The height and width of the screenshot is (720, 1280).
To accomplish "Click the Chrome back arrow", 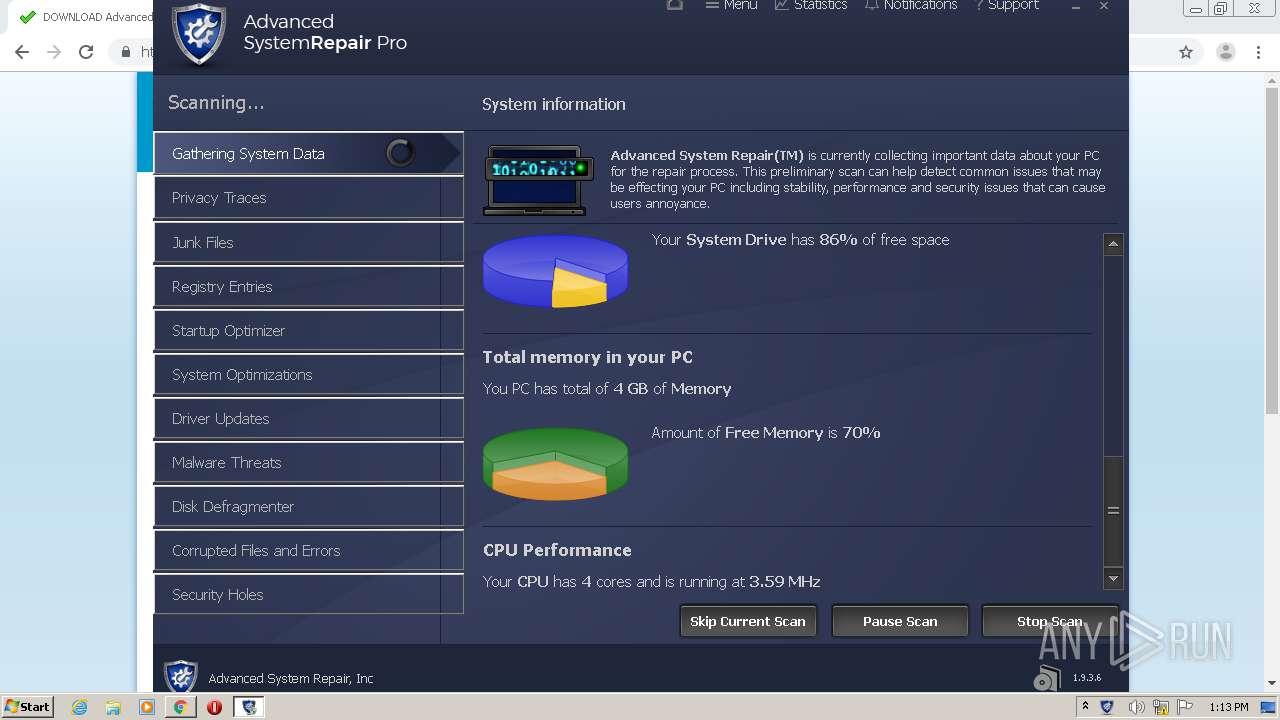I will click(22, 52).
